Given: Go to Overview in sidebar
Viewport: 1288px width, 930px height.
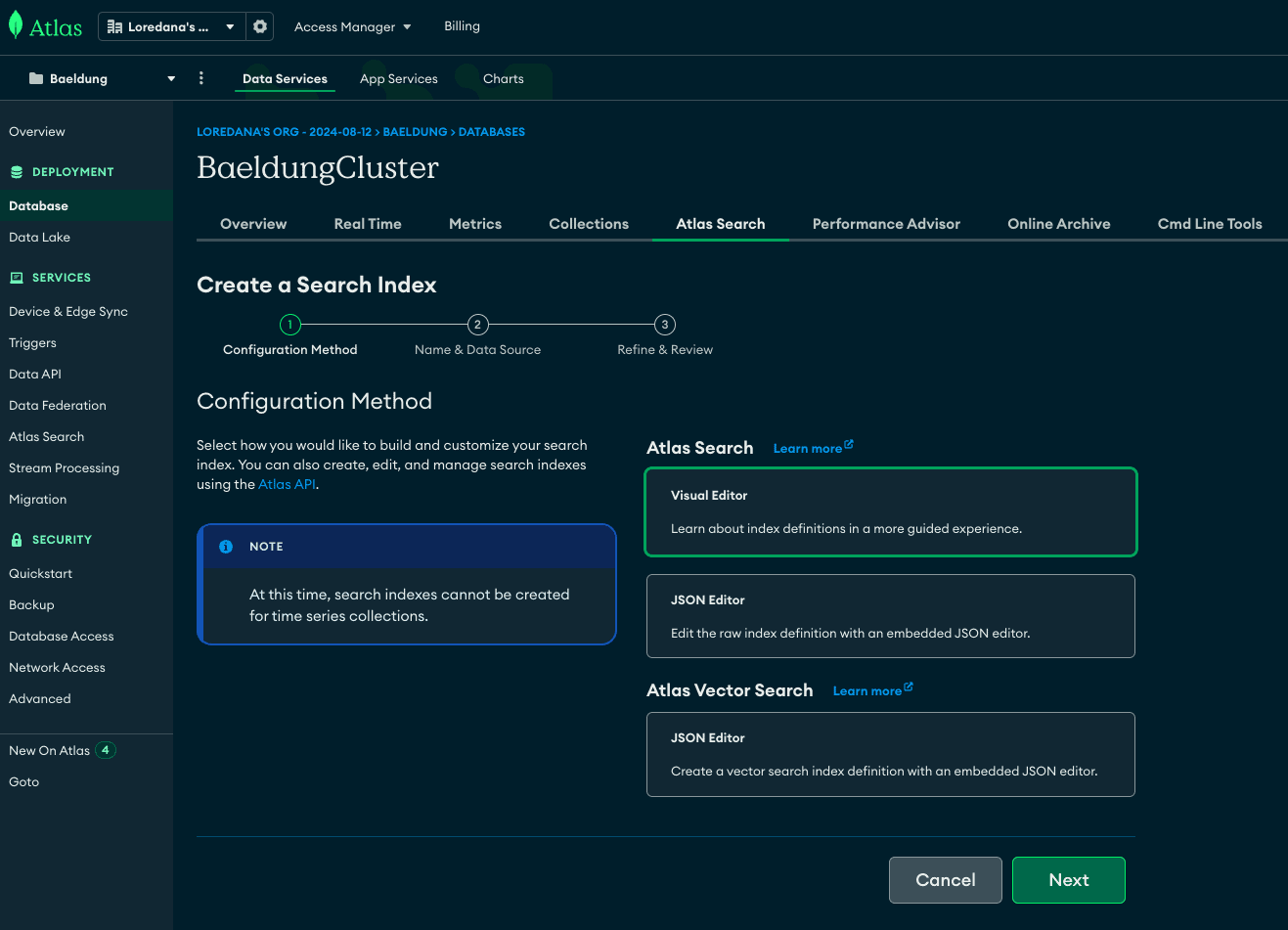Looking at the screenshot, I should [x=37, y=132].
